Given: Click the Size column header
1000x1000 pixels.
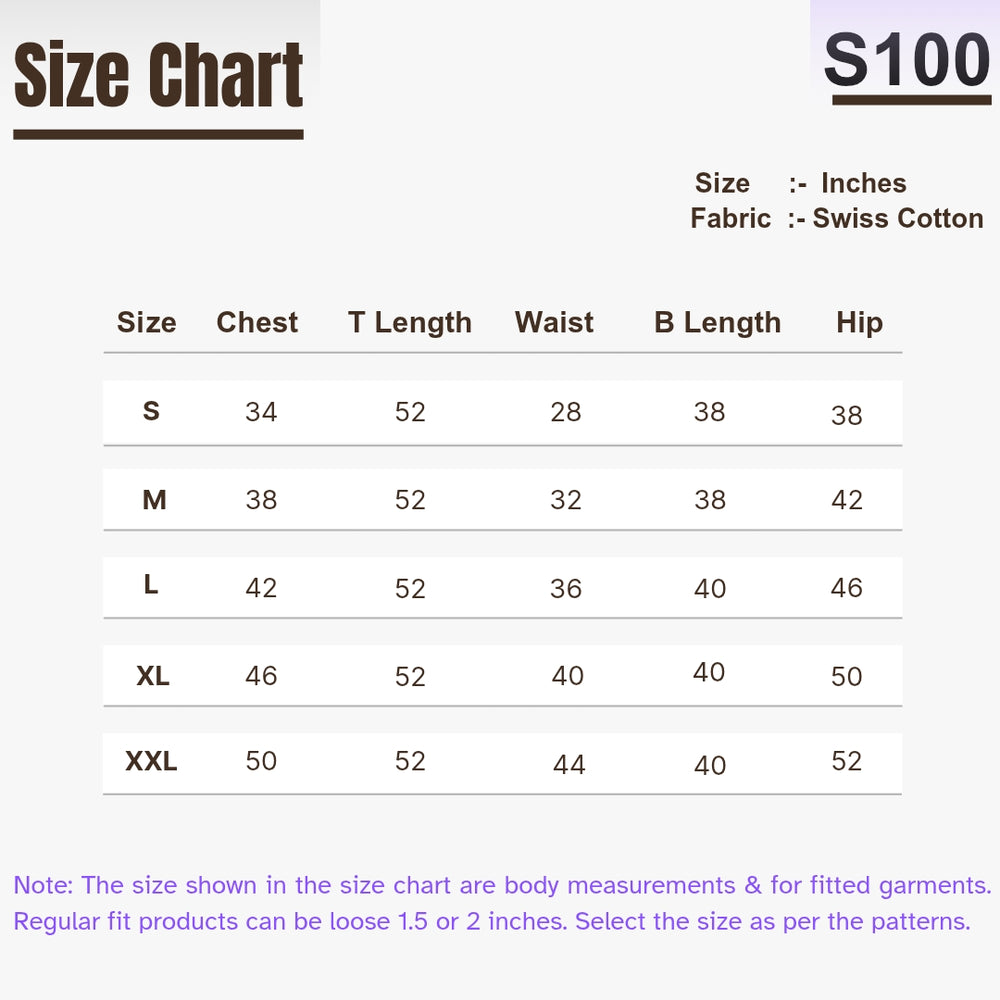Looking at the screenshot, I should [x=146, y=322].
